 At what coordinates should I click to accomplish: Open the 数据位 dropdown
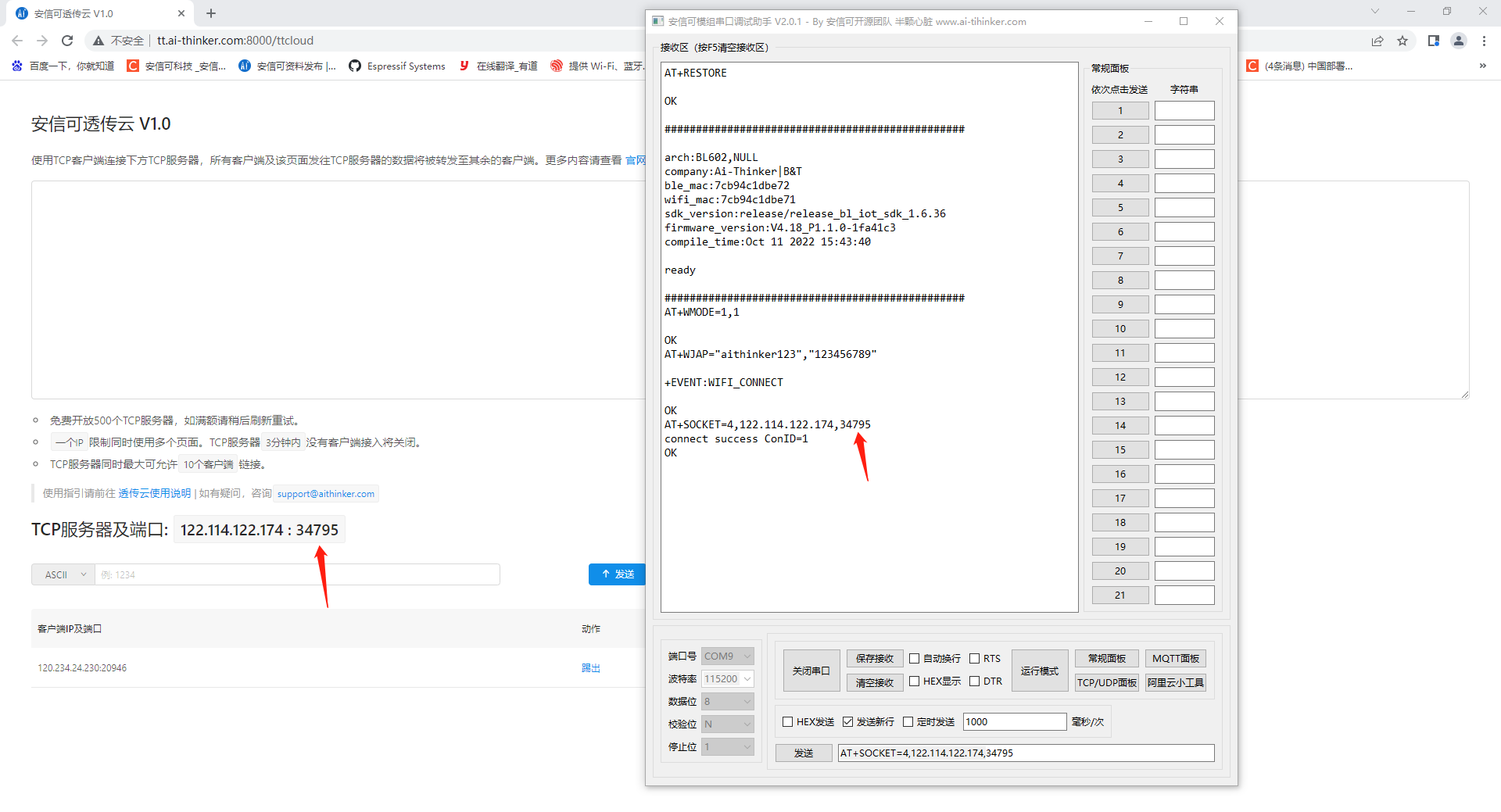[x=727, y=702]
